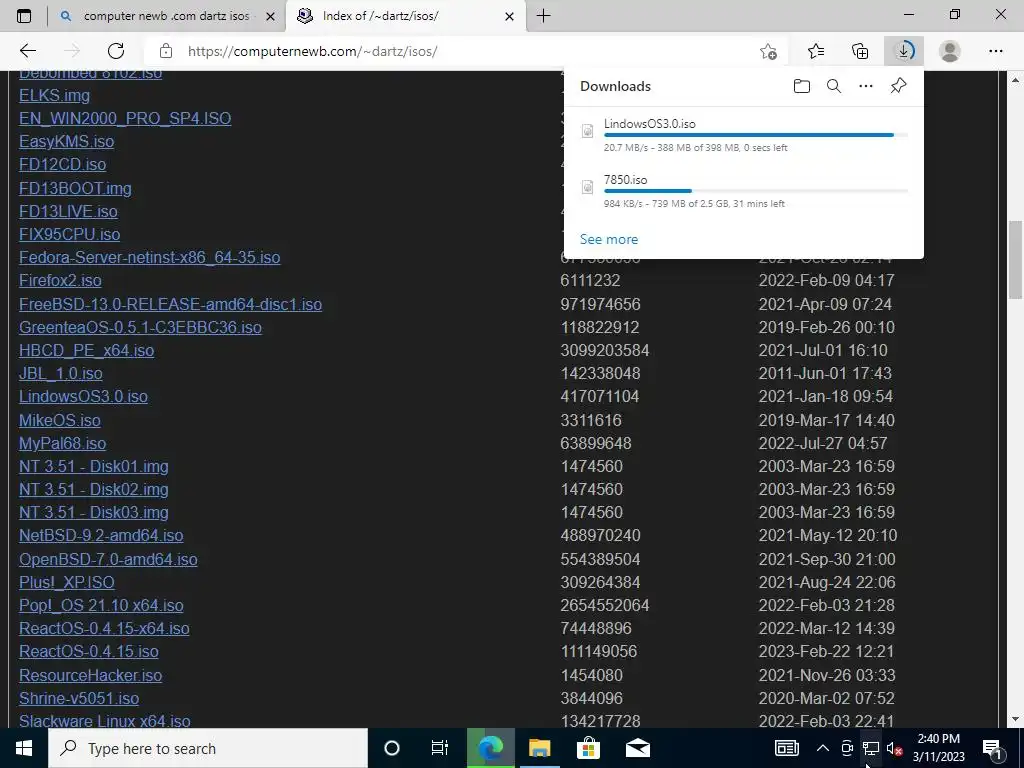This screenshot has width=1024, height=768.
Task: Download EN_WIN2000_PRO_SP4.ISO
Action: click(x=125, y=118)
